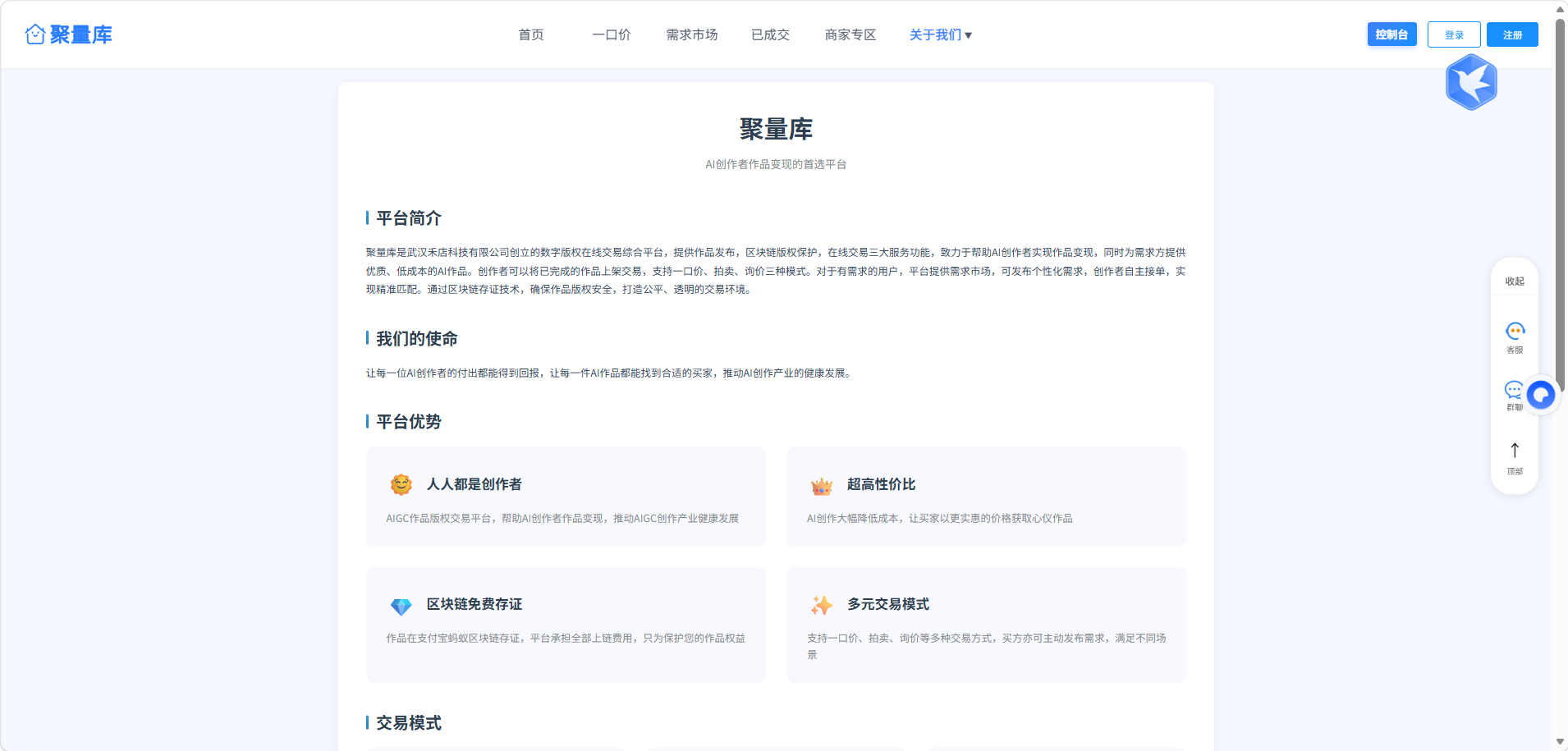The height and width of the screenshot is (751, 1568).
Task: Select 已成交 in top navigation
Action: 770,34
